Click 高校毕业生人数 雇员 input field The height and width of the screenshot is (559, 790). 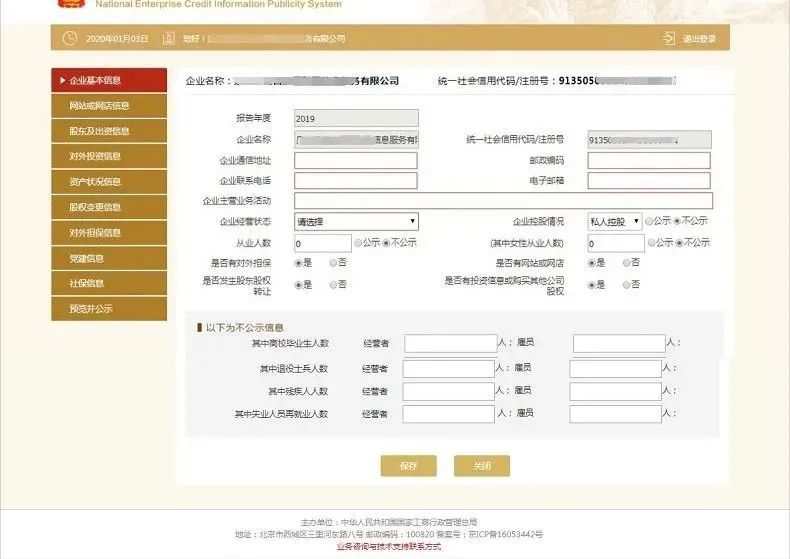pos(619,343)
